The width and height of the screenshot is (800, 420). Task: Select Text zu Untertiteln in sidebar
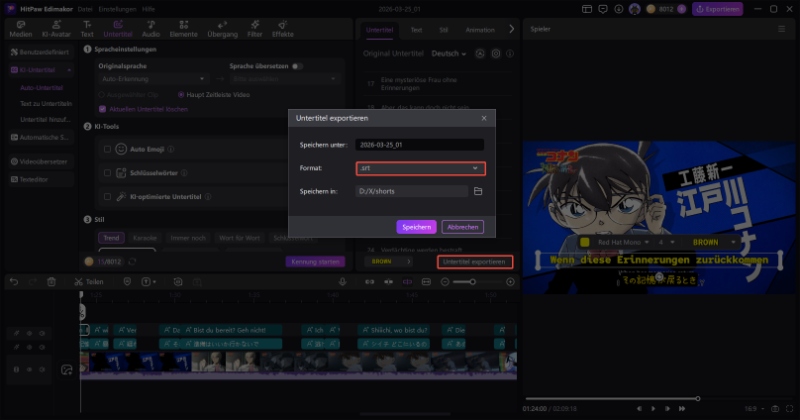(46, 104)
